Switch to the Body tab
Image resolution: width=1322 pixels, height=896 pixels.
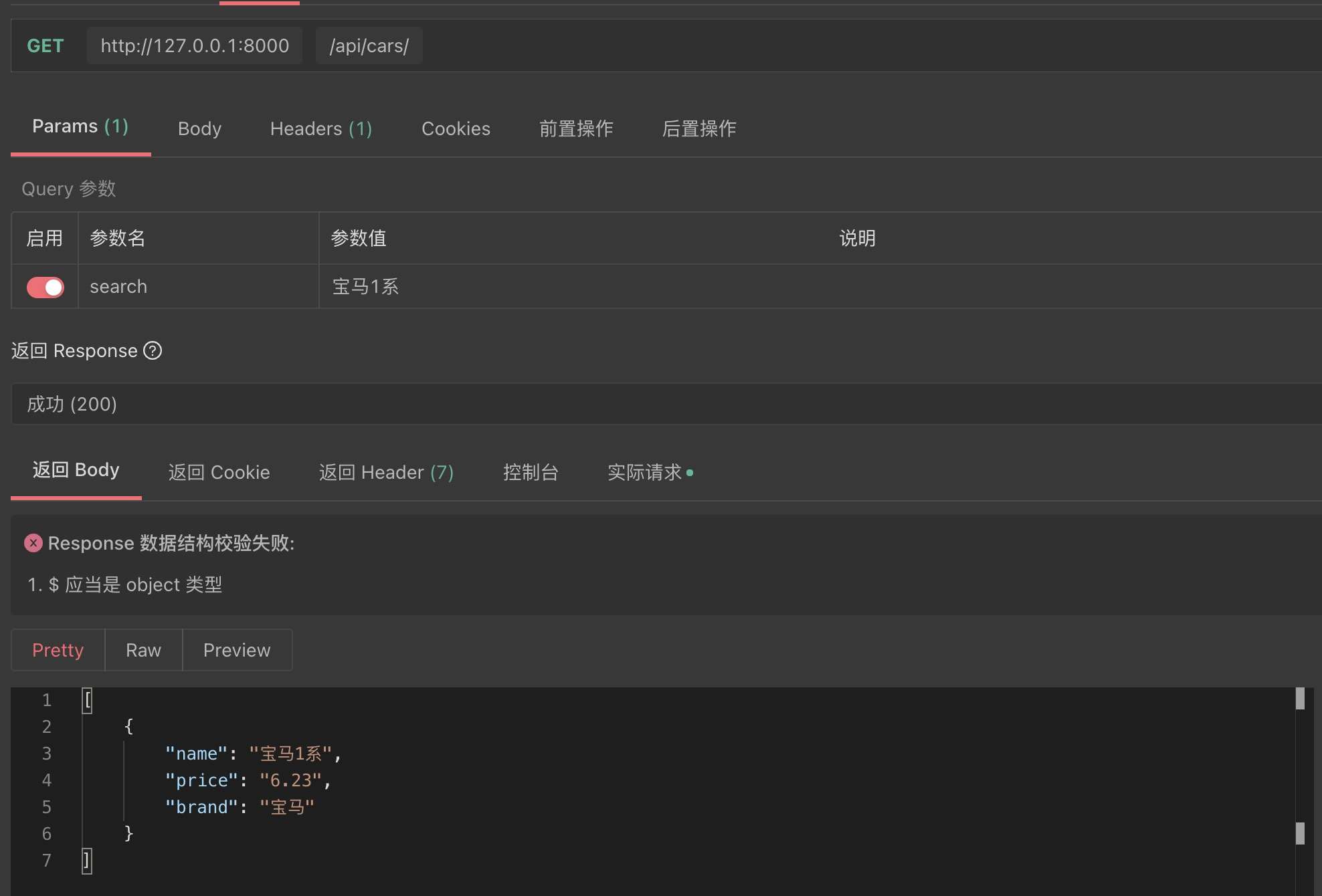tap(199, 128)
